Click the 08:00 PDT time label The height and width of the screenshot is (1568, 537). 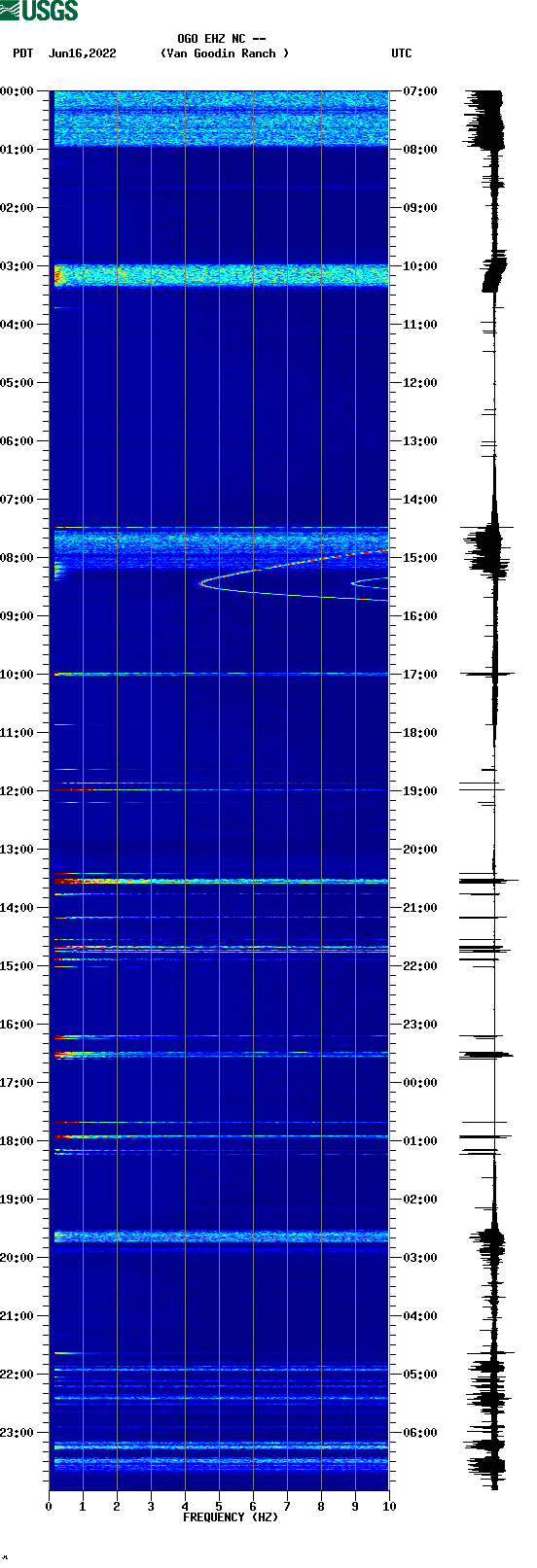click(x=17, y=558)
